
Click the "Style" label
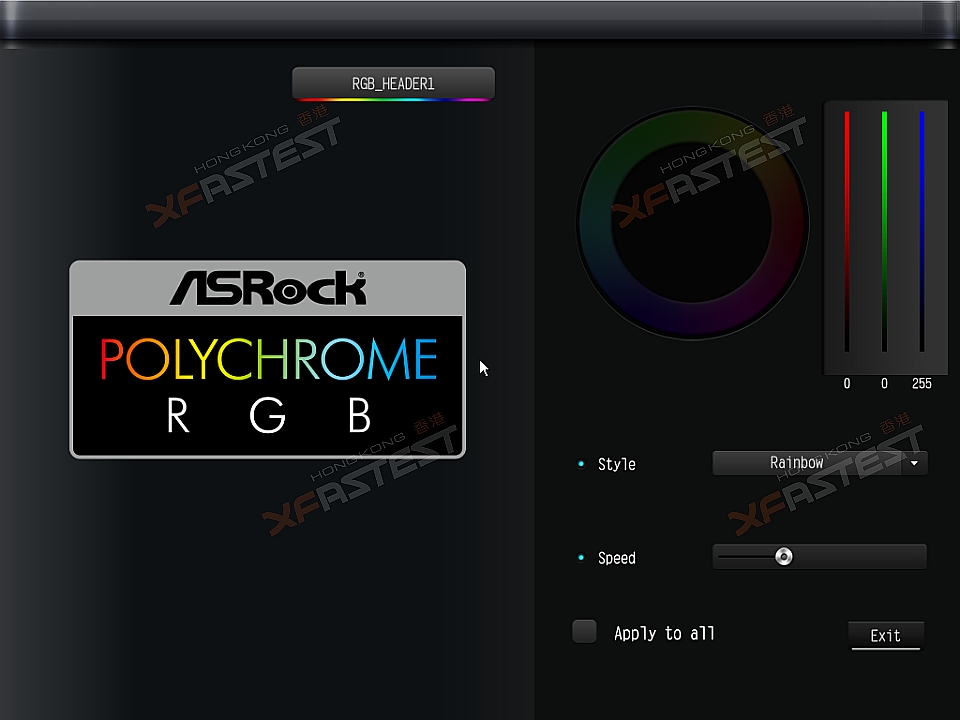[617, 464]
